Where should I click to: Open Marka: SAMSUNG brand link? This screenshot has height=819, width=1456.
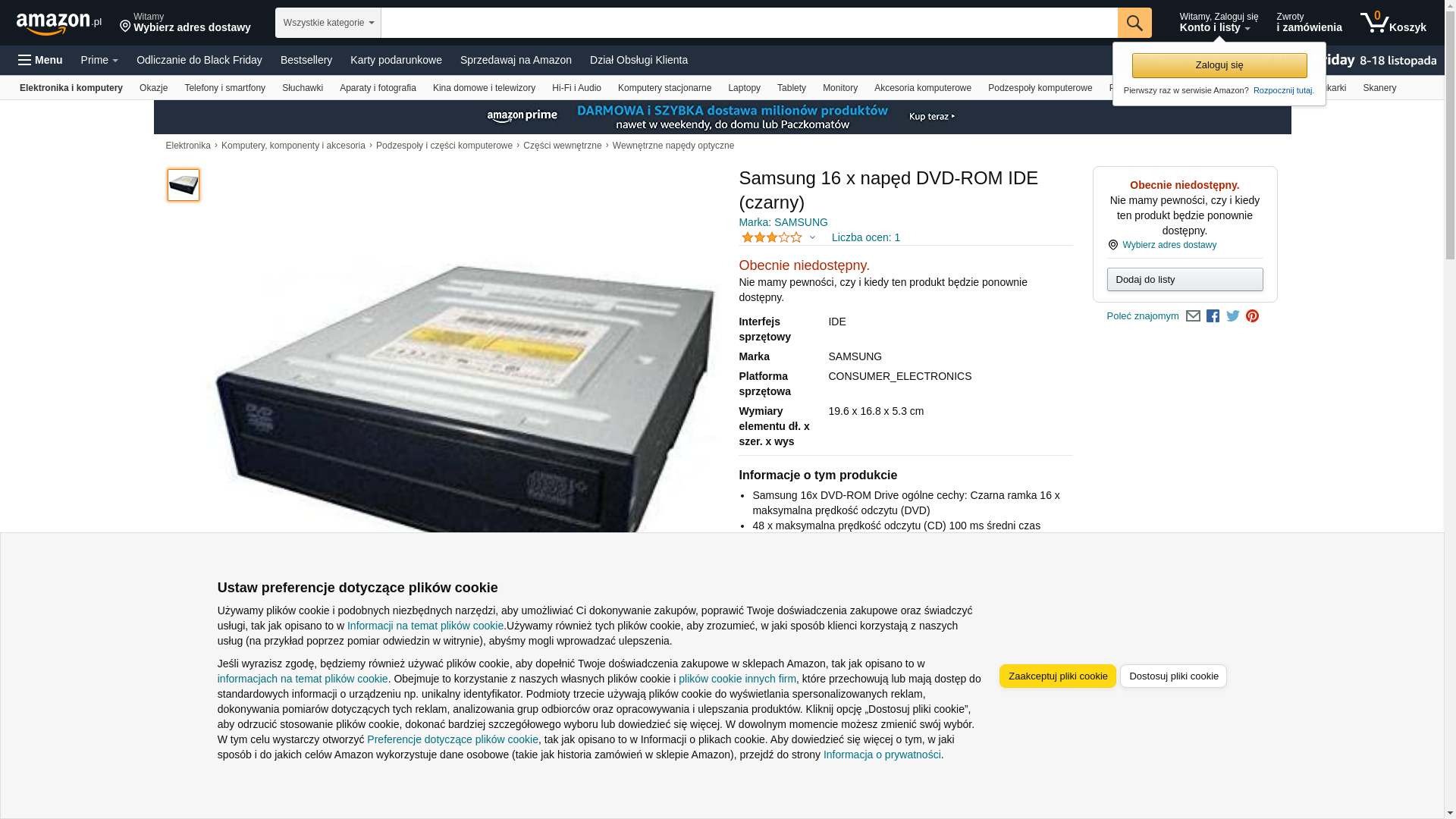pyautogui.click(x=783, y=222)
